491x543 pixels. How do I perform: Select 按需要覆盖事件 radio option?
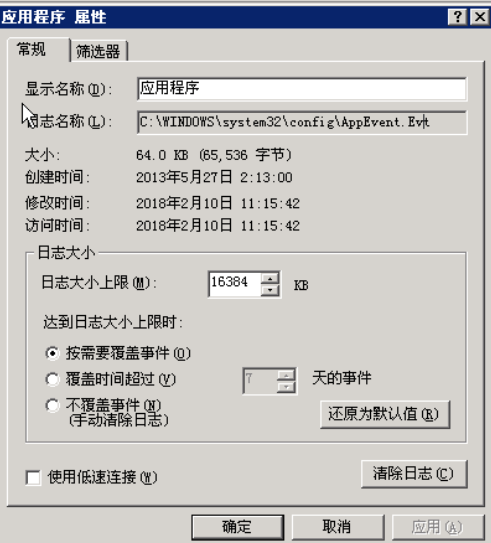pos(52,353)
